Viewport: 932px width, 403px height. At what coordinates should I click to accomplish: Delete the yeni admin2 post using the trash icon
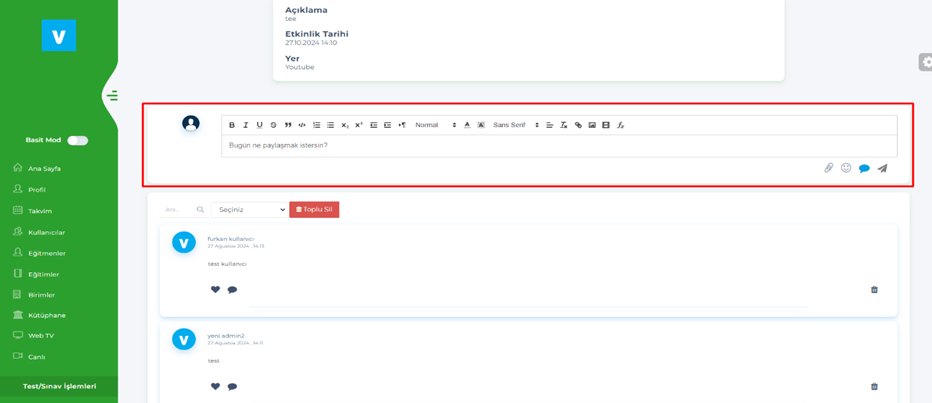point(874,387)
